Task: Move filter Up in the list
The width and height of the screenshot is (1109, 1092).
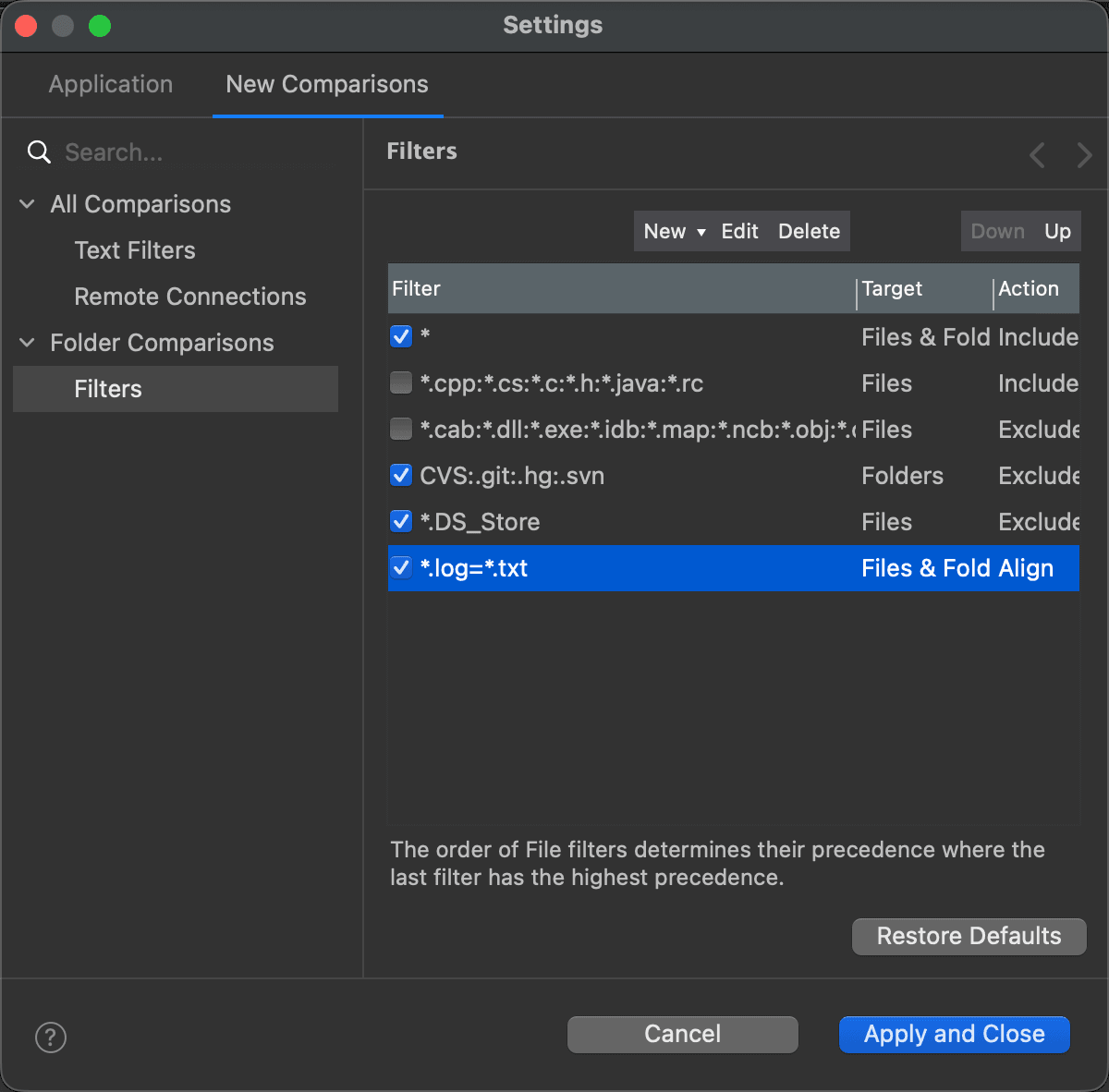Action: pos(1057,231)
